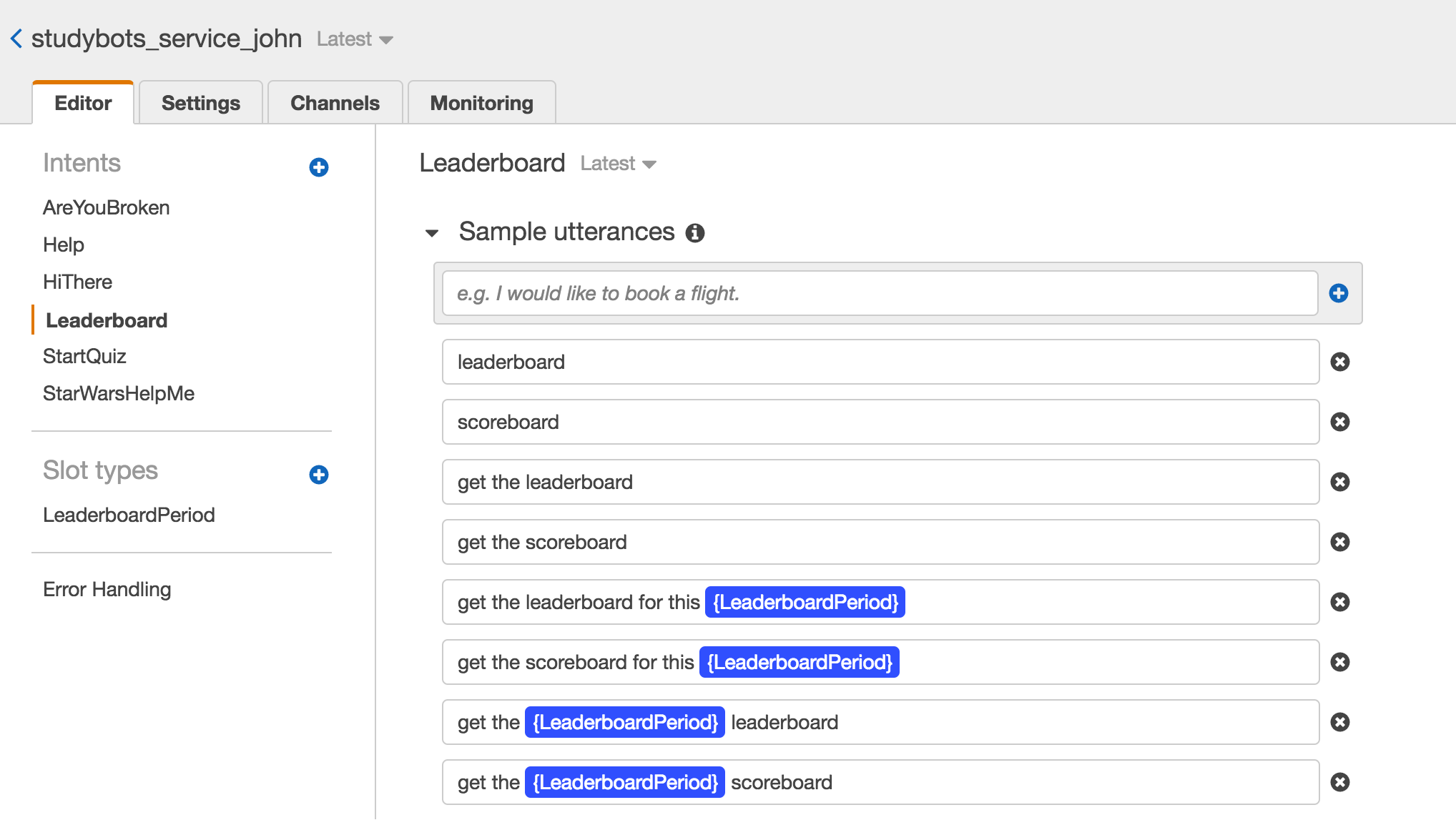The image size is (1456, 825).
Task: Add a new intent with plus icon
Action: point(319,167)
